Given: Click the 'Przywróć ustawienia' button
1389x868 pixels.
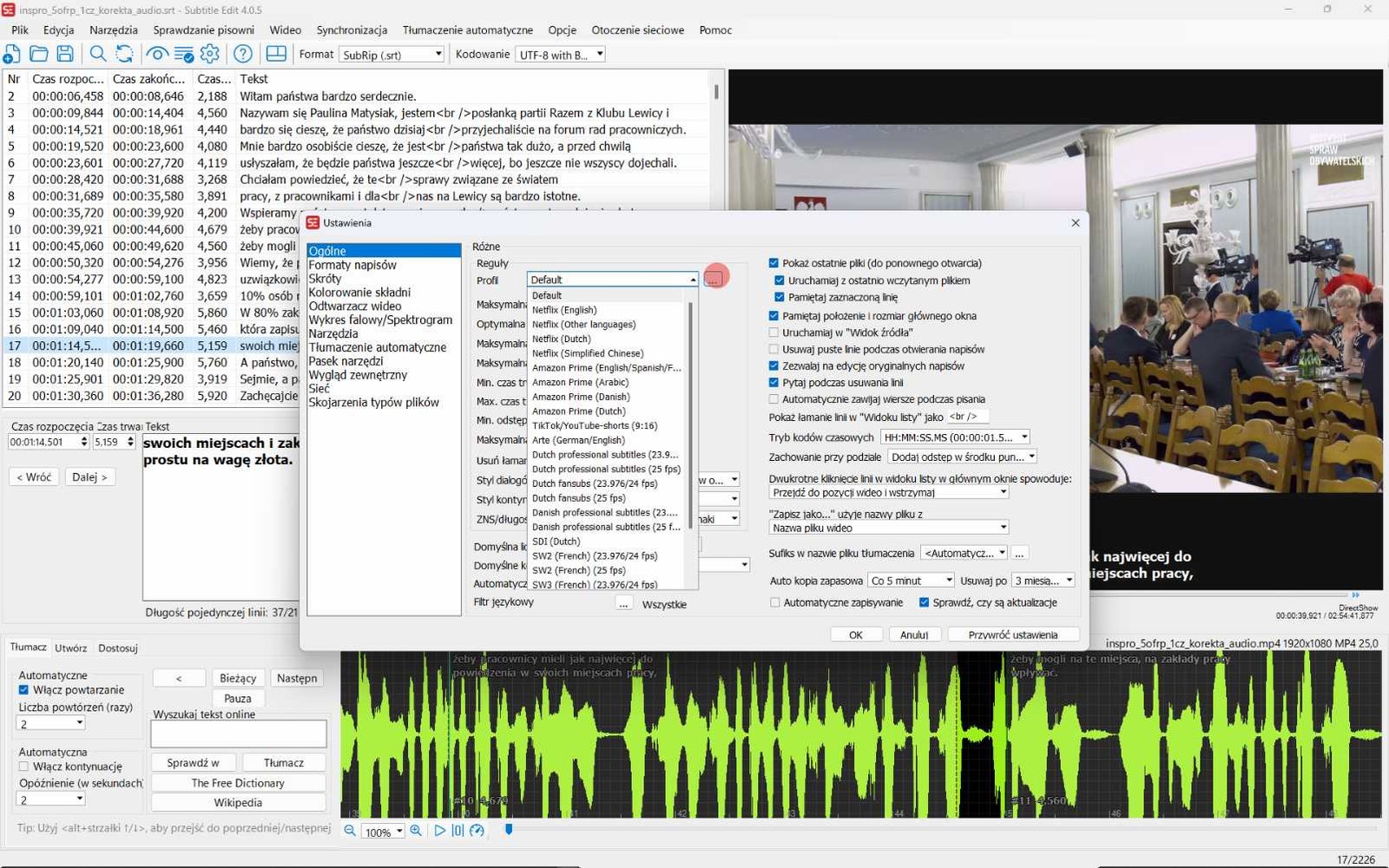Looking at the screenshot, I should pos(1013,635).
